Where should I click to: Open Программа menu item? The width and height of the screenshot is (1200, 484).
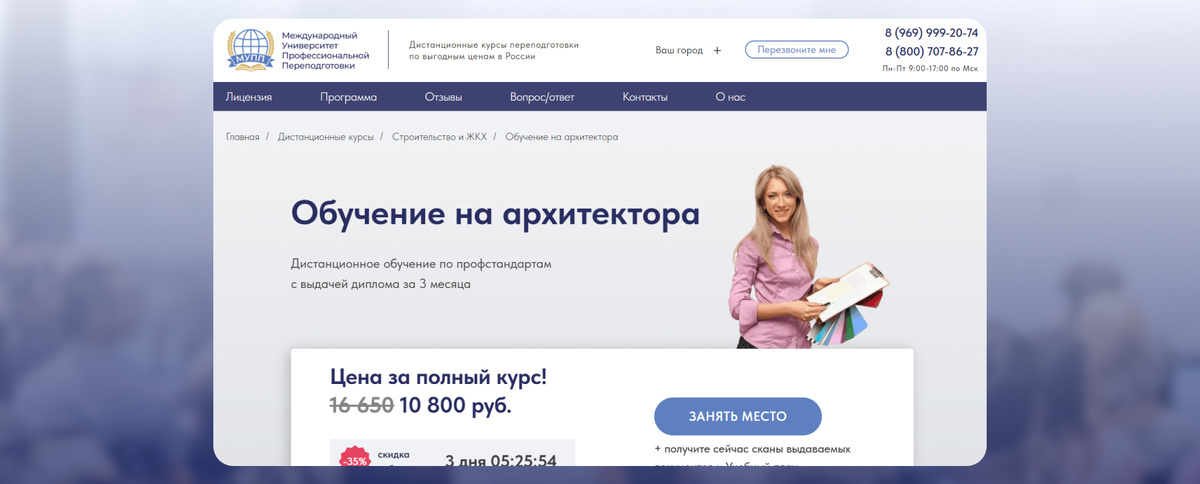[349, 97]
